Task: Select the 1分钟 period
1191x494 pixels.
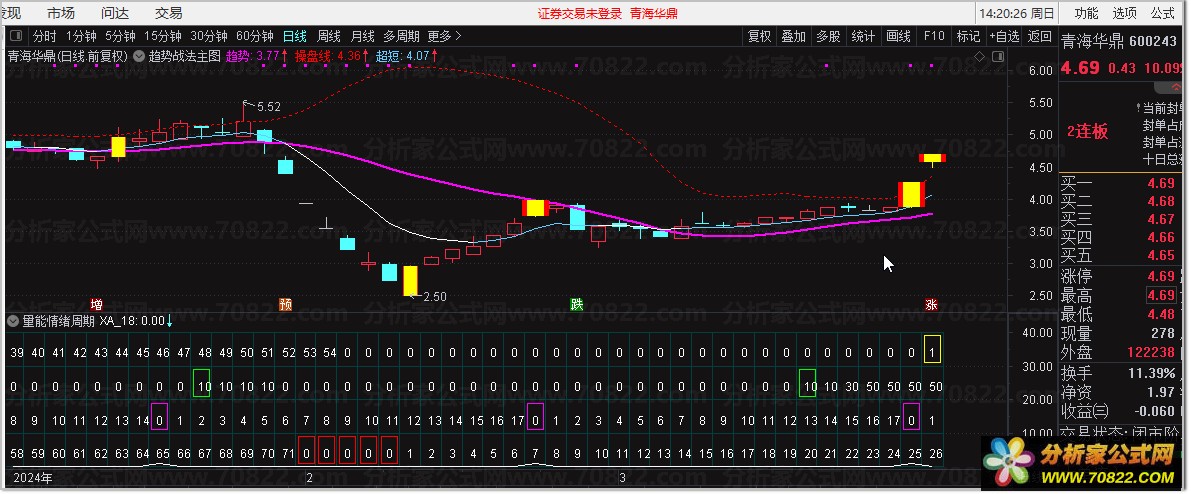Action: [x=81, y=36]
